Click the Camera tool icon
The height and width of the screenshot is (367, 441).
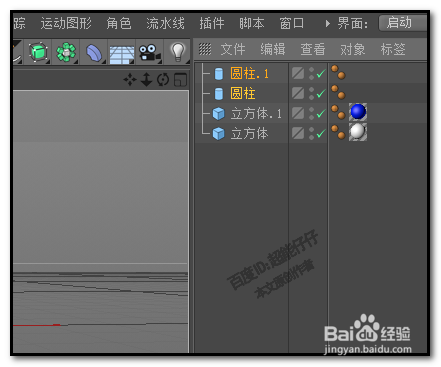[x=149, y=53]
